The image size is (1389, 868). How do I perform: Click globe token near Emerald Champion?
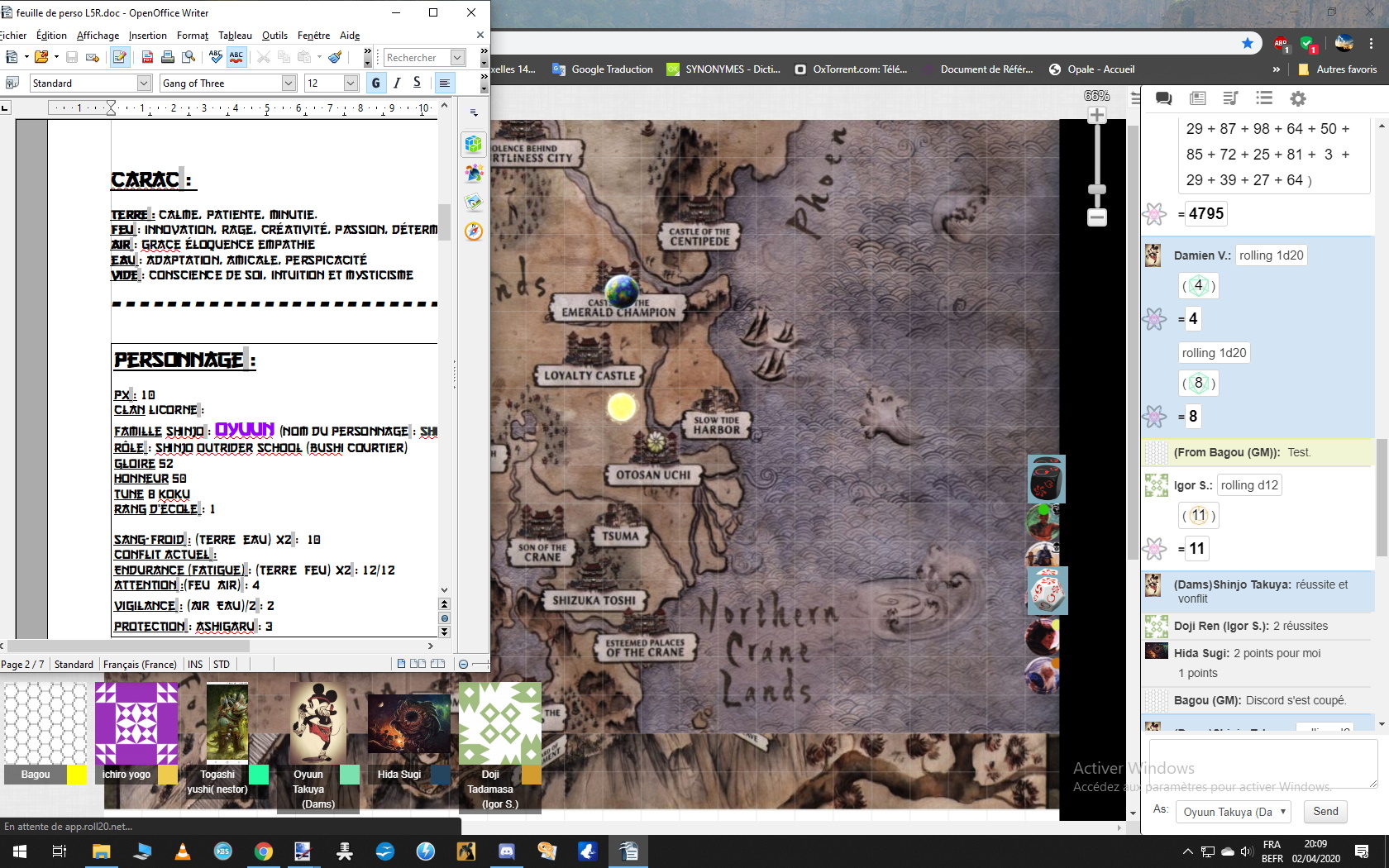tap(622, 291)
